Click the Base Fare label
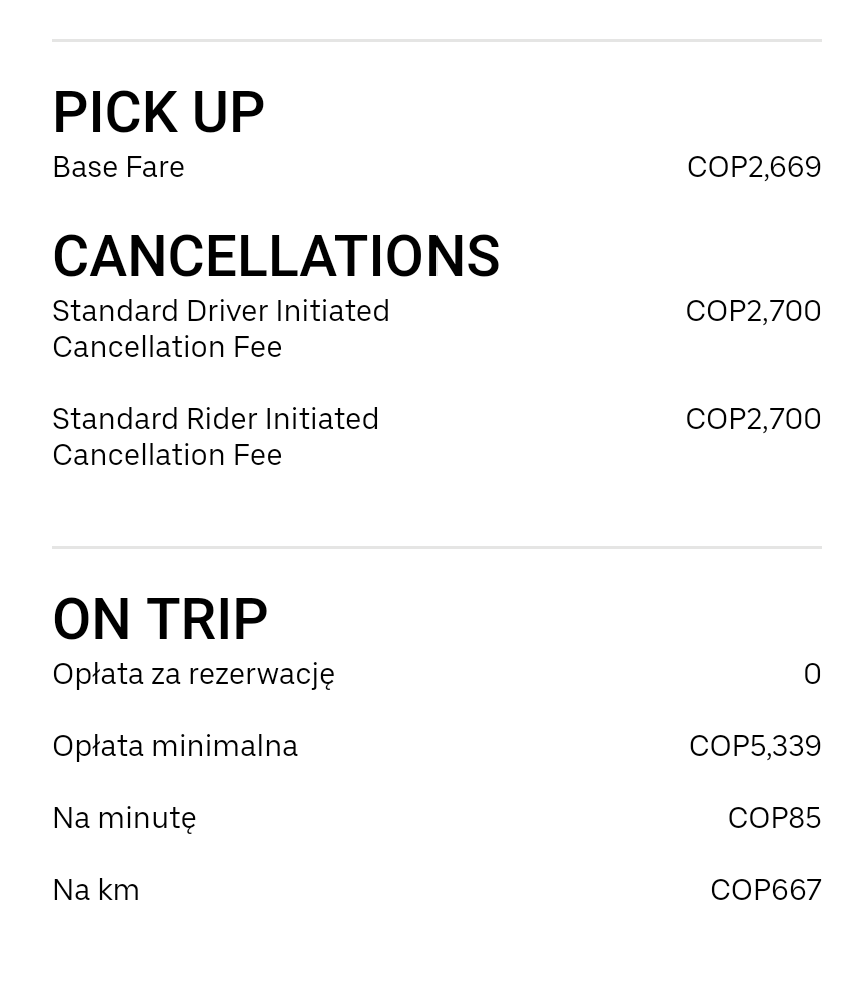The width and height of the screenshot is (845, 992). 118,167
